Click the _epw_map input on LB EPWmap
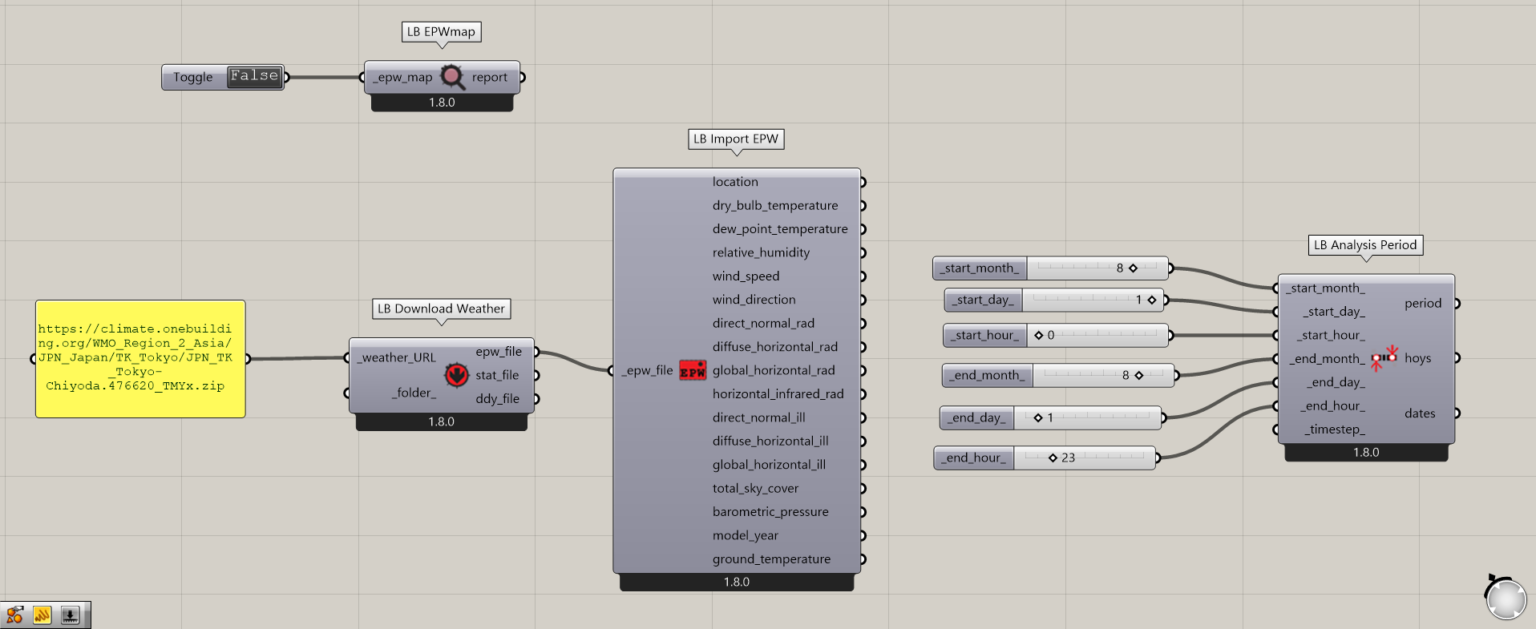The height and width of the screenshot is (629, 1536). (403, 77)
